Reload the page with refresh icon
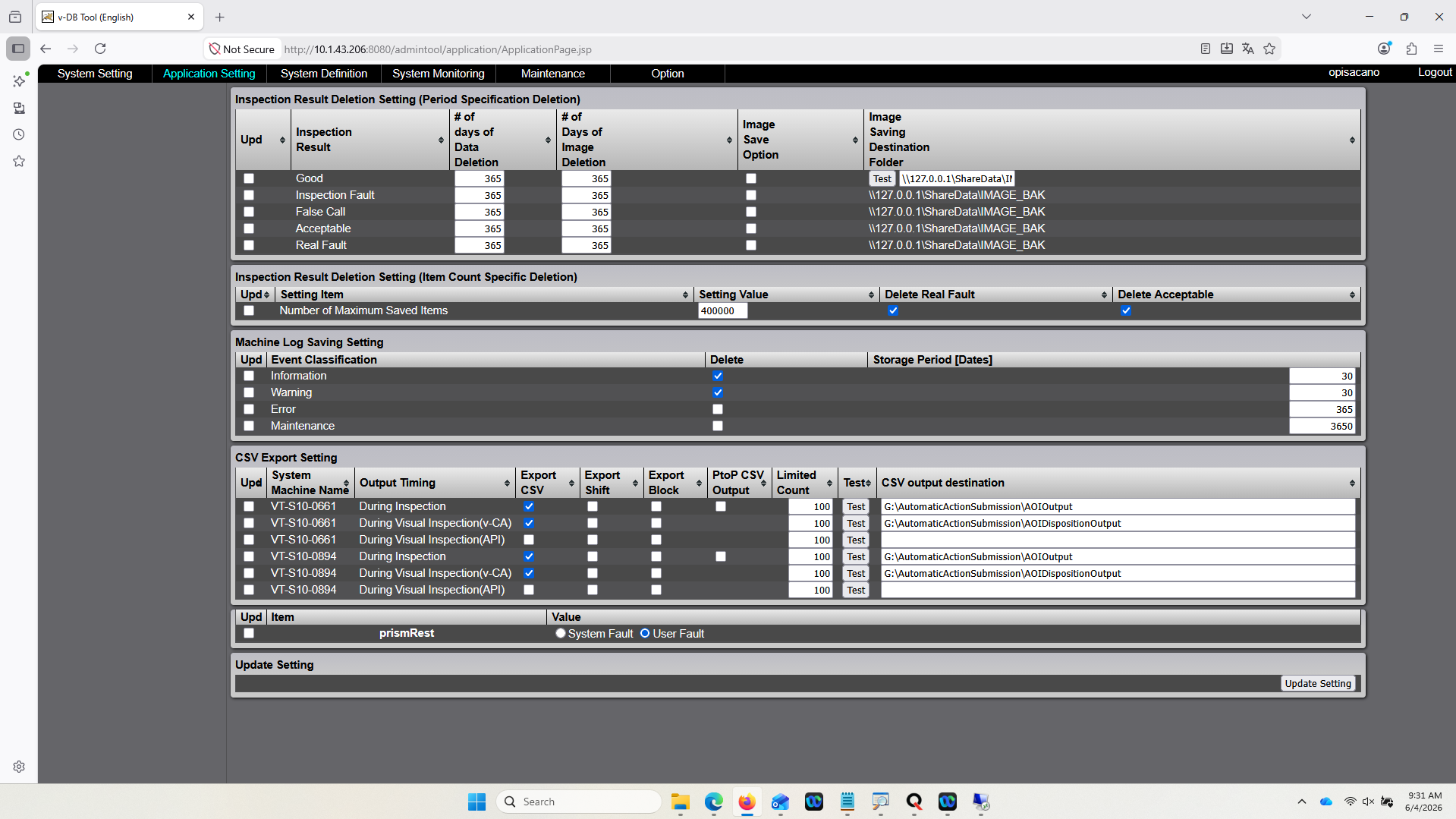This screenshot has height=819, width=1456. pos(100,49)
